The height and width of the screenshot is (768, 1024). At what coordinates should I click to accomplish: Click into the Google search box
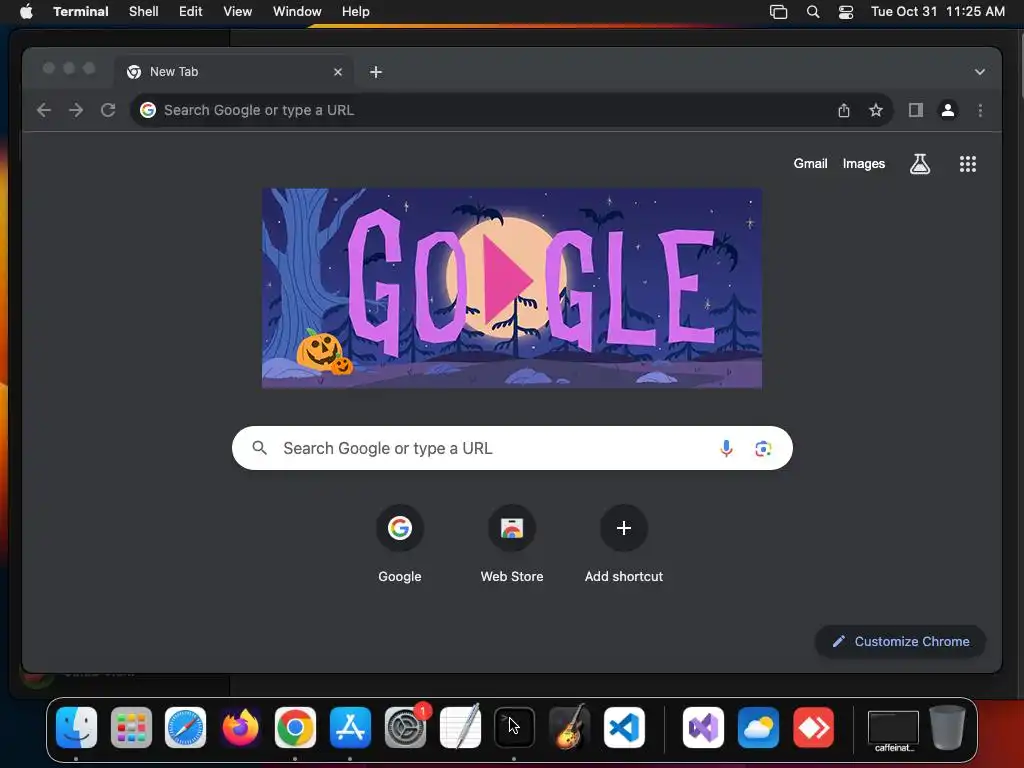click(x=512, y=448)
